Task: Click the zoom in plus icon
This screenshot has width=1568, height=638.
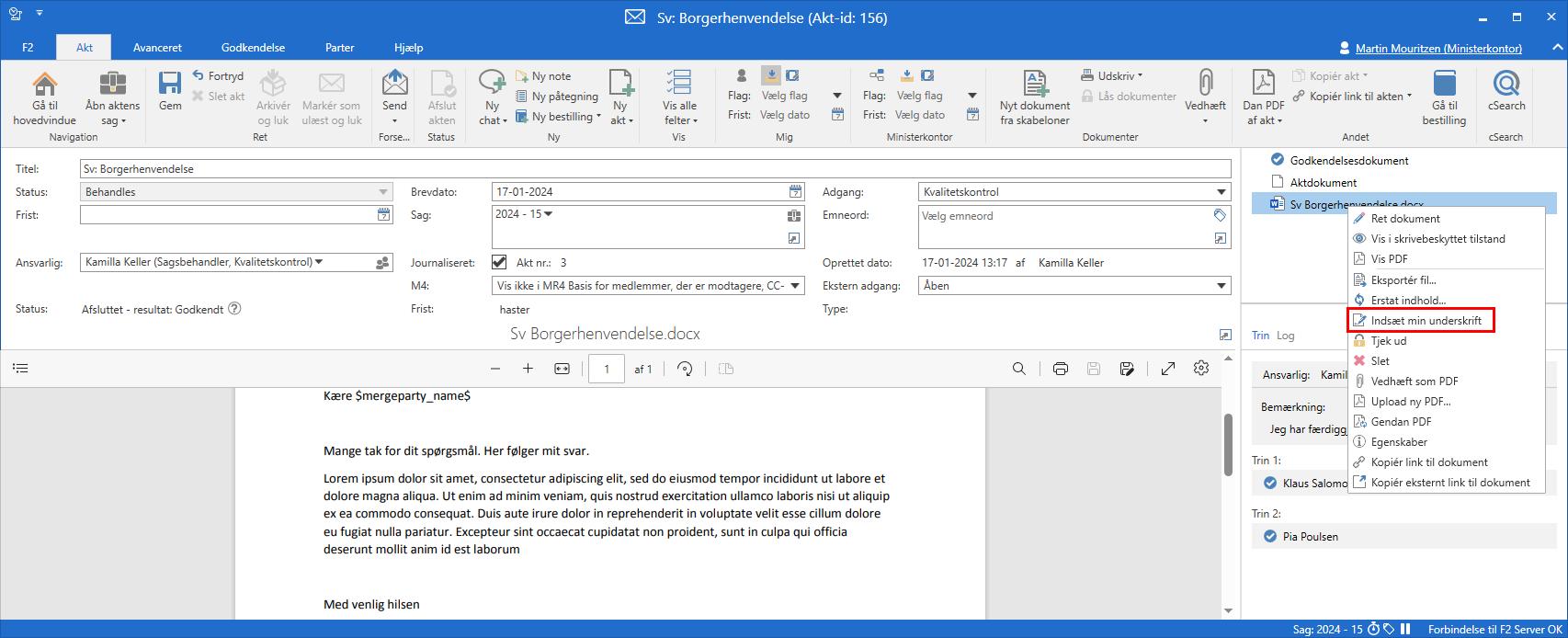Action: pyautogui.click(x=528, y=369)
